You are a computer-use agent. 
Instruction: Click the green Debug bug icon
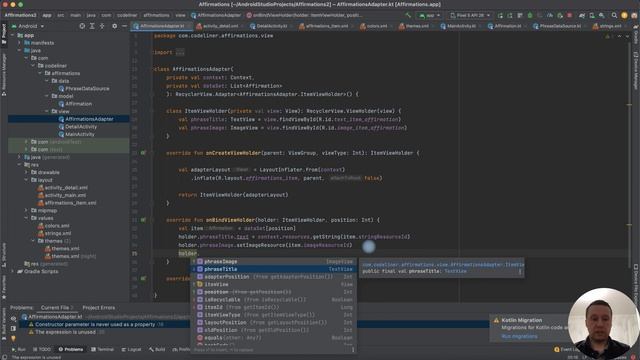[530, 16]
